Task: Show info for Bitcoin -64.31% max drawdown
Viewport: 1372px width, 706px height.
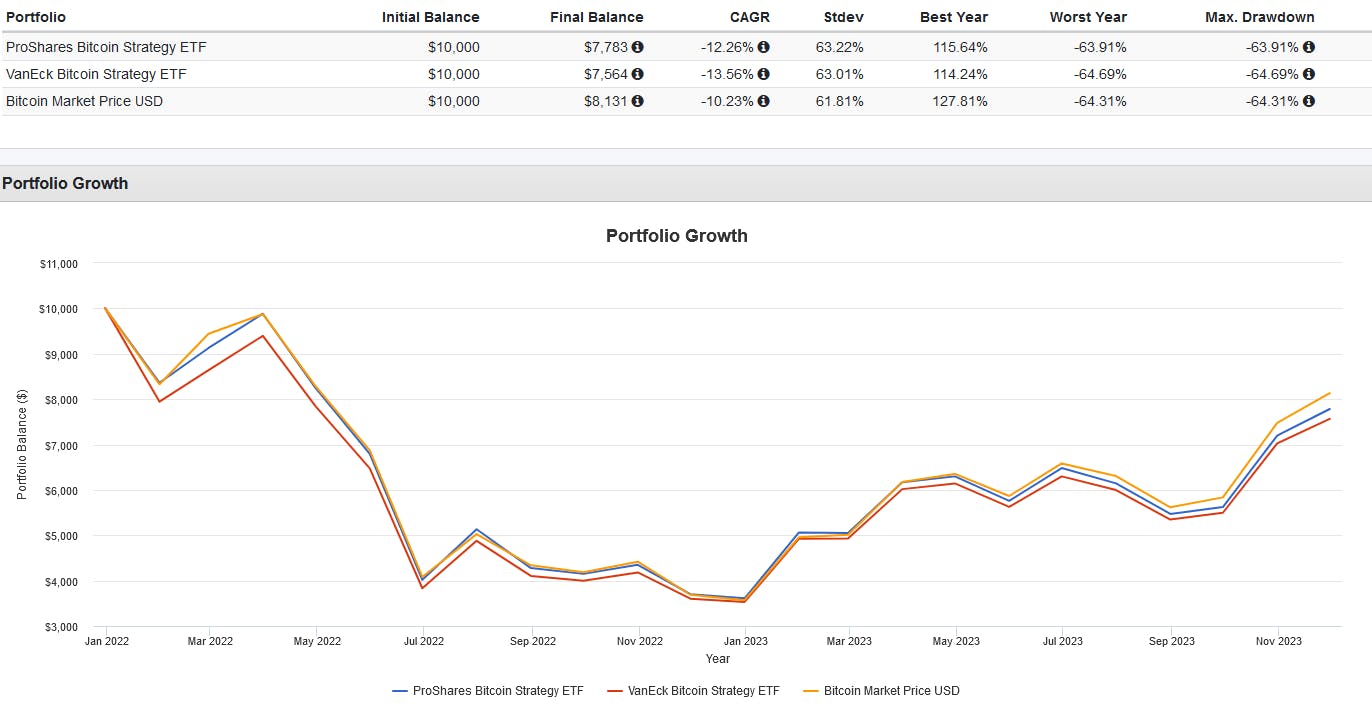Action: pyautogui.click(x=1309, y=101)
